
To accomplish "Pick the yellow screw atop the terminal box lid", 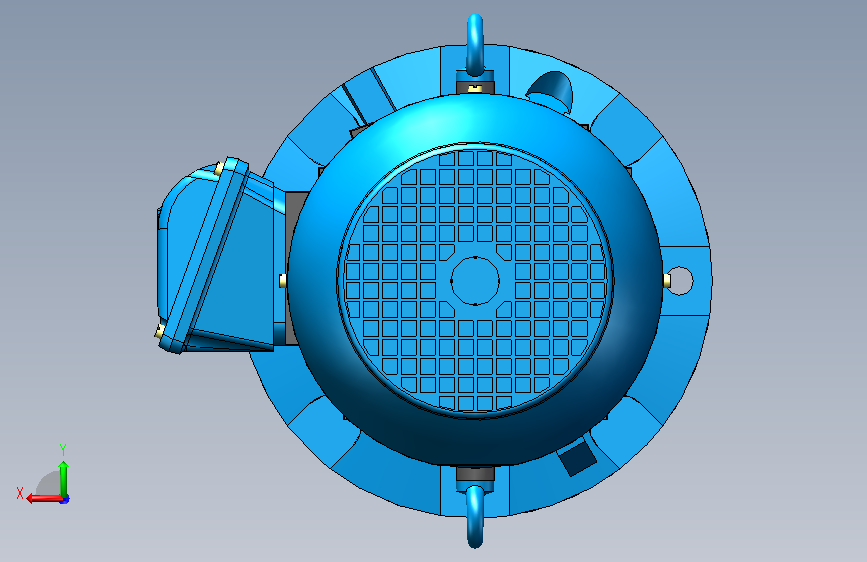I will [x=218, y=169].
